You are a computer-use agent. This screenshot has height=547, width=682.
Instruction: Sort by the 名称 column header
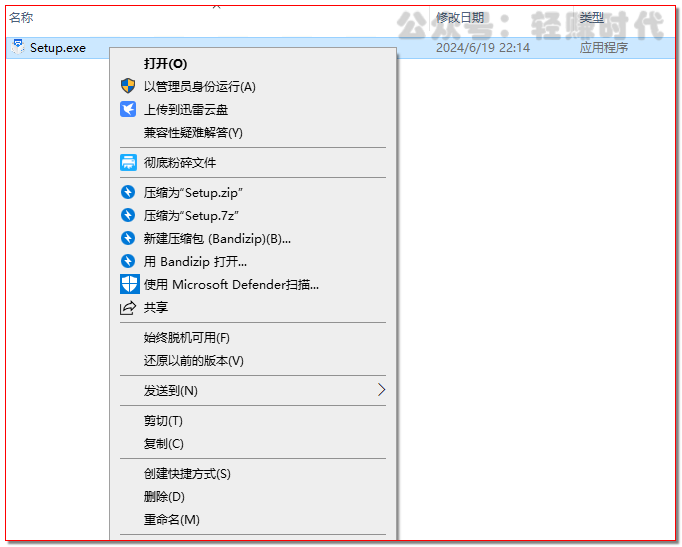click(x=21, y=18)
